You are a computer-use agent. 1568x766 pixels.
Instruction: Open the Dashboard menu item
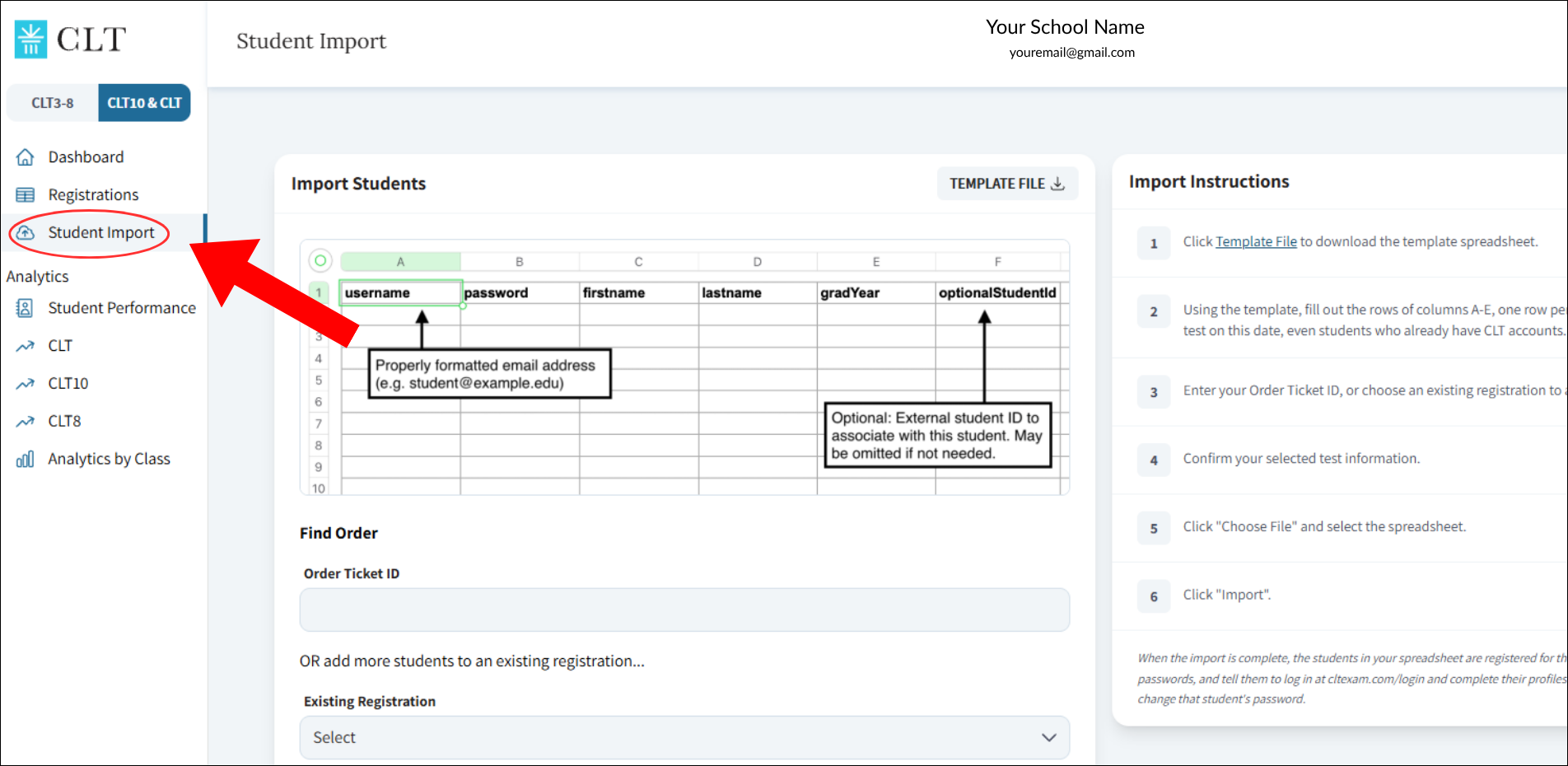86,156
